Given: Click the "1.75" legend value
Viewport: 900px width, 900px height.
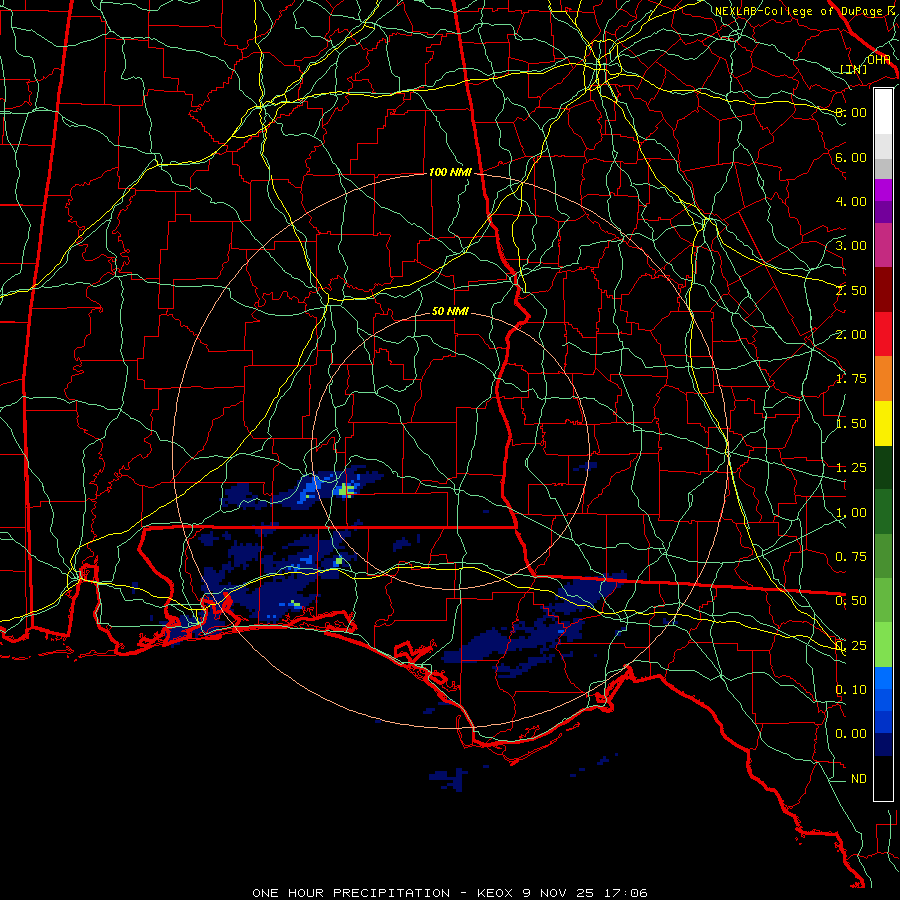Looking at the screenshot, I should point(851,379).
